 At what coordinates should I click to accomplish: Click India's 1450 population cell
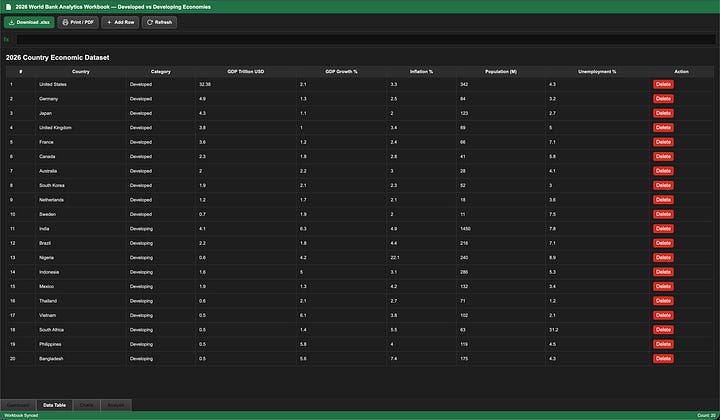pyautogui.click(x=501, y=229)
